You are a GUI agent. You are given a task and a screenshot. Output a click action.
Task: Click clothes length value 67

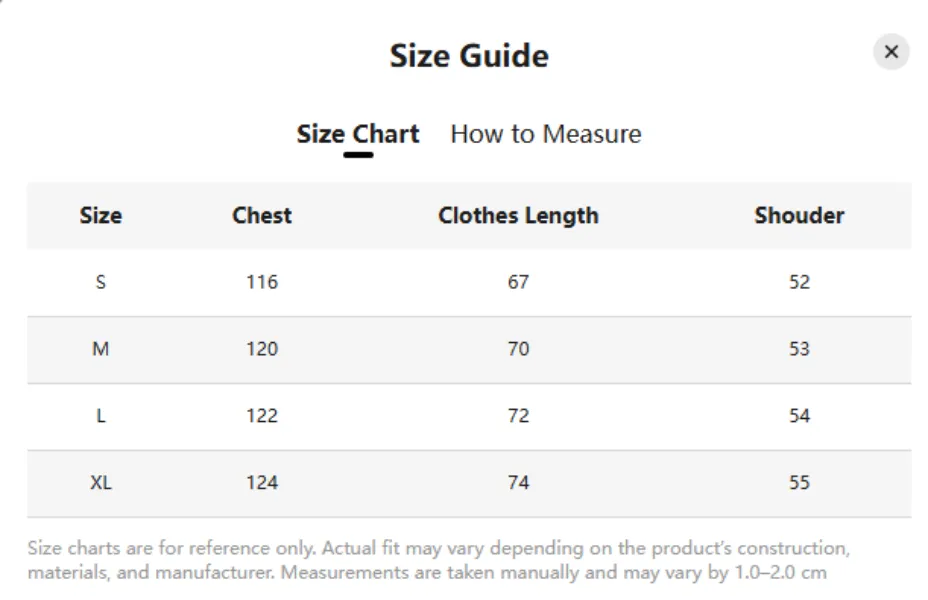click(x=518, y=282)
